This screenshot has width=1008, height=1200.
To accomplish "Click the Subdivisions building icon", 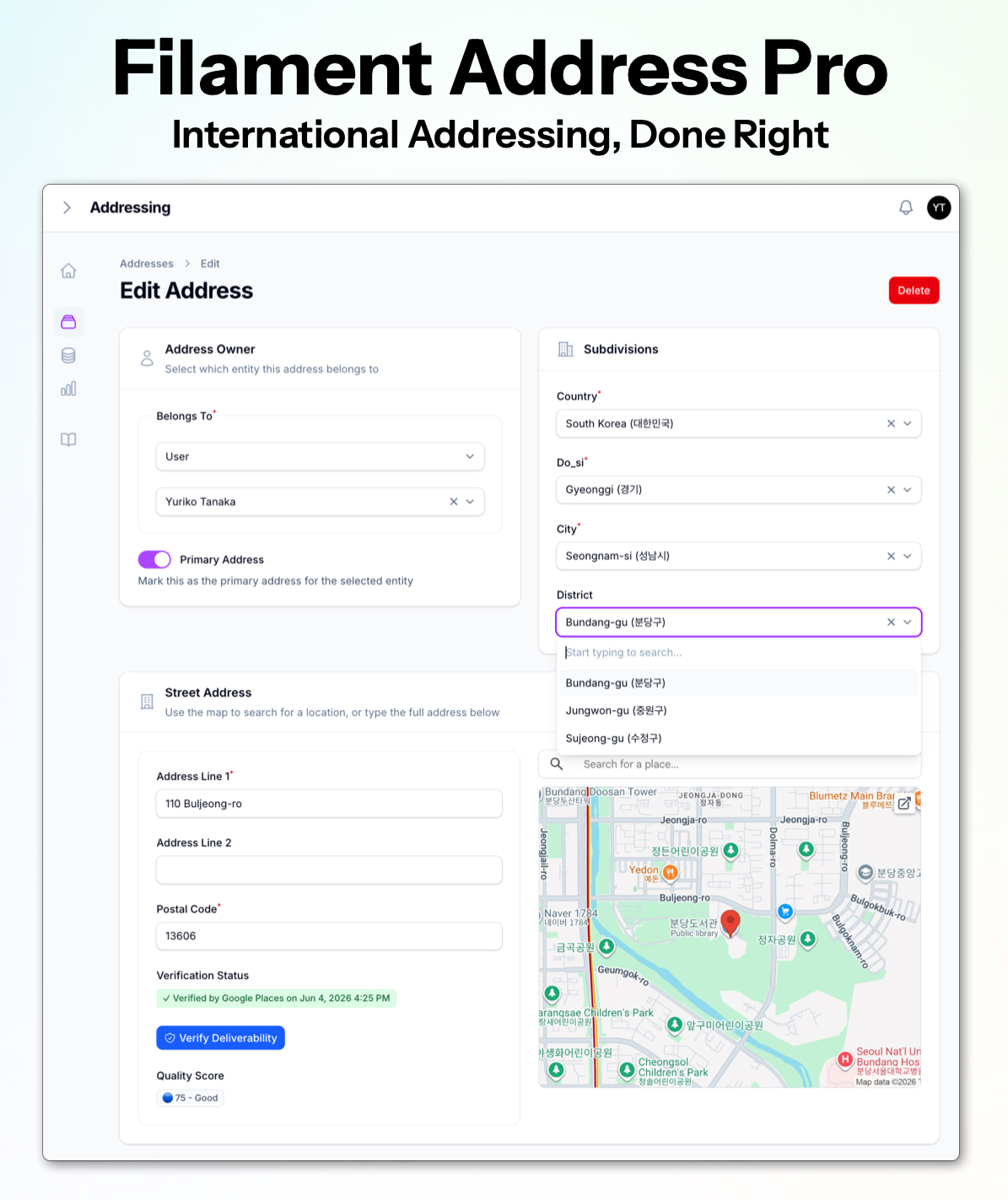I will pyautogui.click(x=565, y=349).
